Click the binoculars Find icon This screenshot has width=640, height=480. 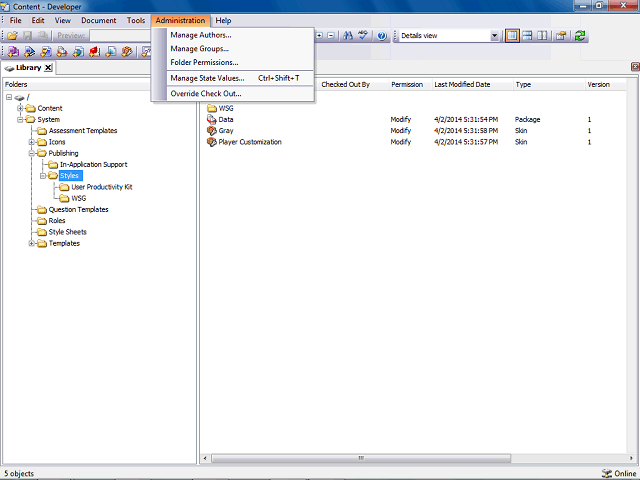click(348, 36)
